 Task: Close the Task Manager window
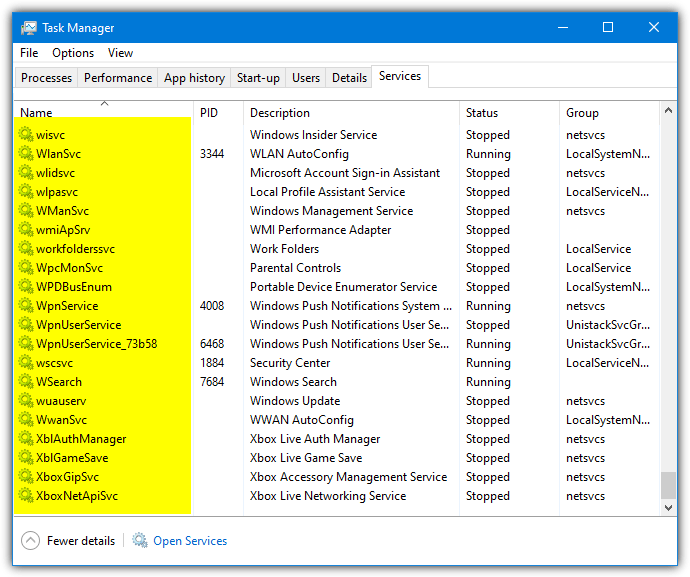(654, 27)
